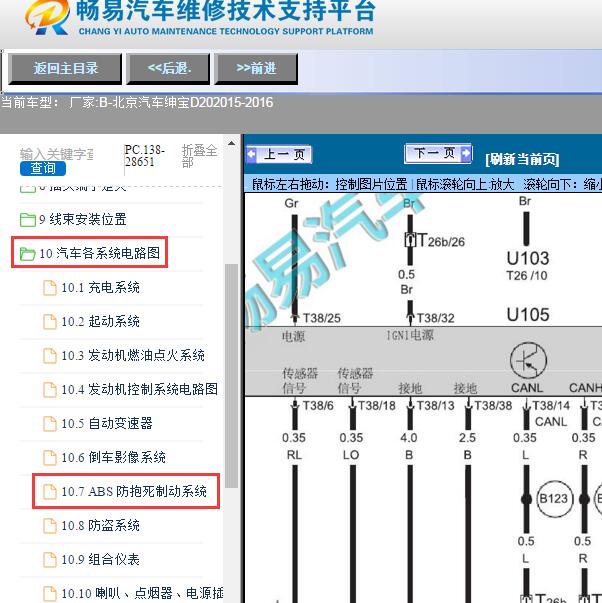Open 10.4 发动机控制系统电路图
The width and height of the screenshot is (602, 603).
(140, 390)
